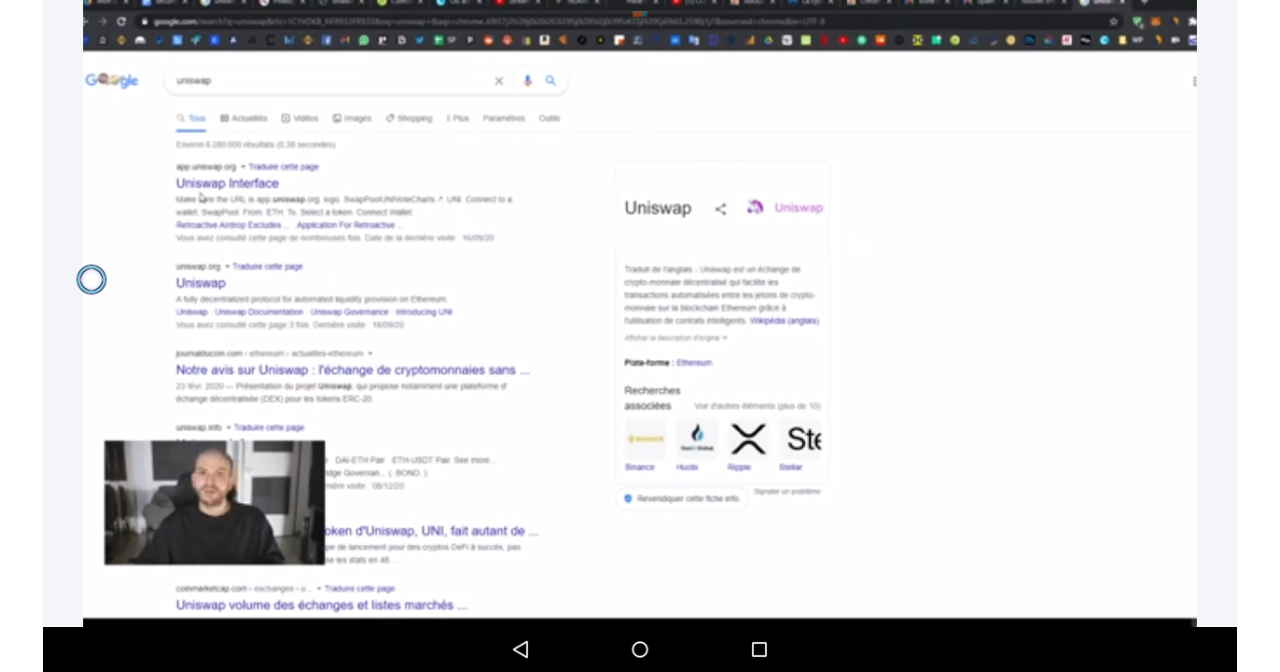Open dropdown arrow beside journalducoin.com breadcrumb

pyautogui.click(x=370, y=354)
